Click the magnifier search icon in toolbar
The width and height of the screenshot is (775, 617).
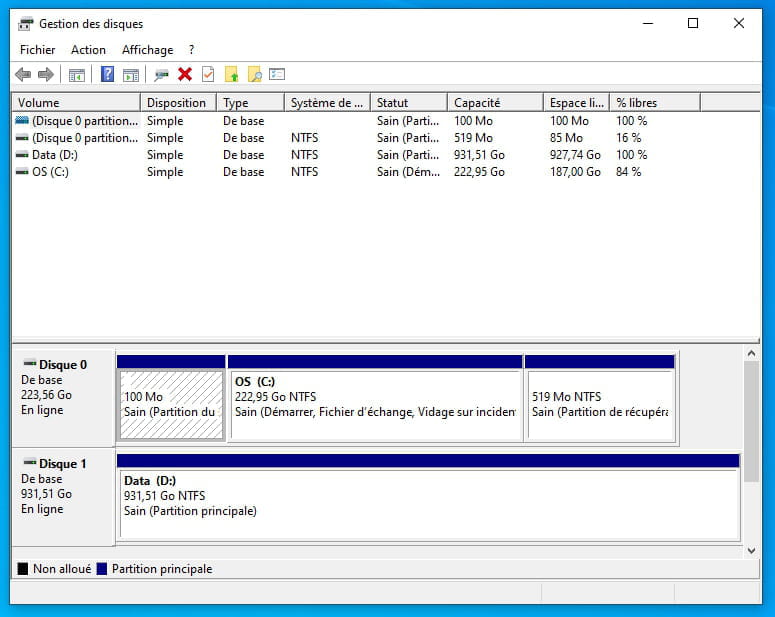(255, 74)
